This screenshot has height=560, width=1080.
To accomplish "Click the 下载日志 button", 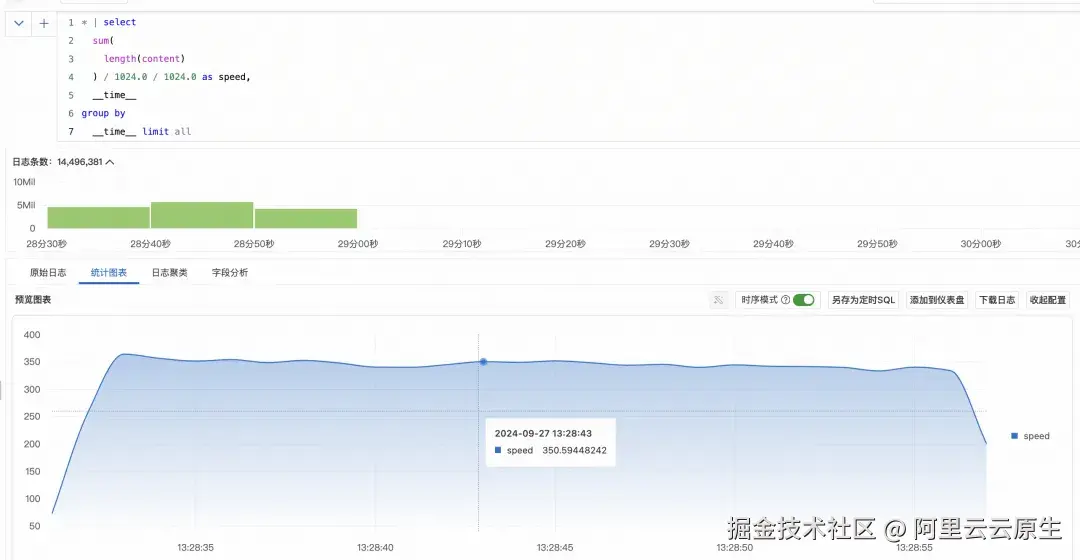I will pyautogui.click(x=997, y=300).
